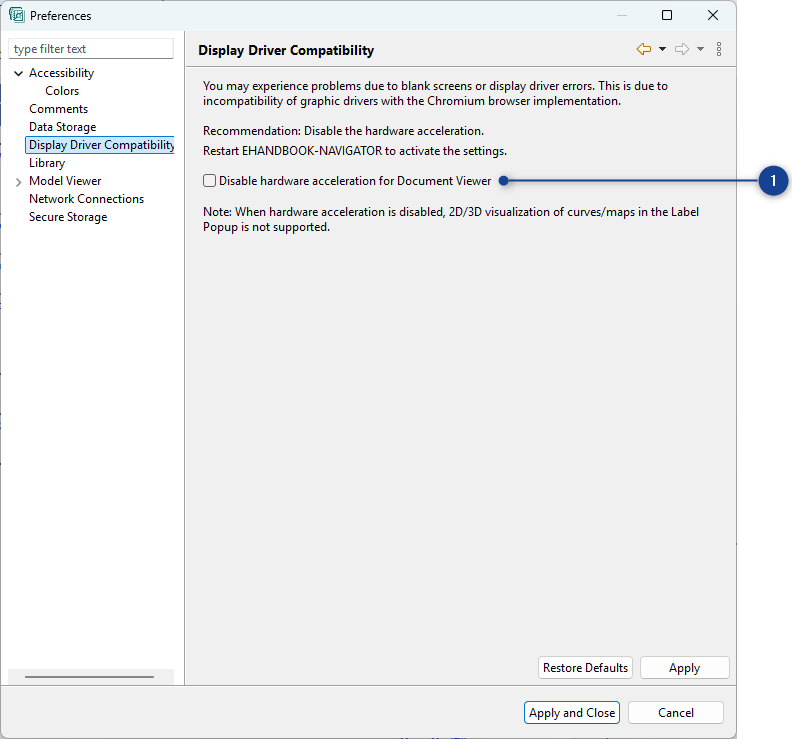This screenshot has width=792, height=739.
Task: Click the type filter text field
Action: 91,48
